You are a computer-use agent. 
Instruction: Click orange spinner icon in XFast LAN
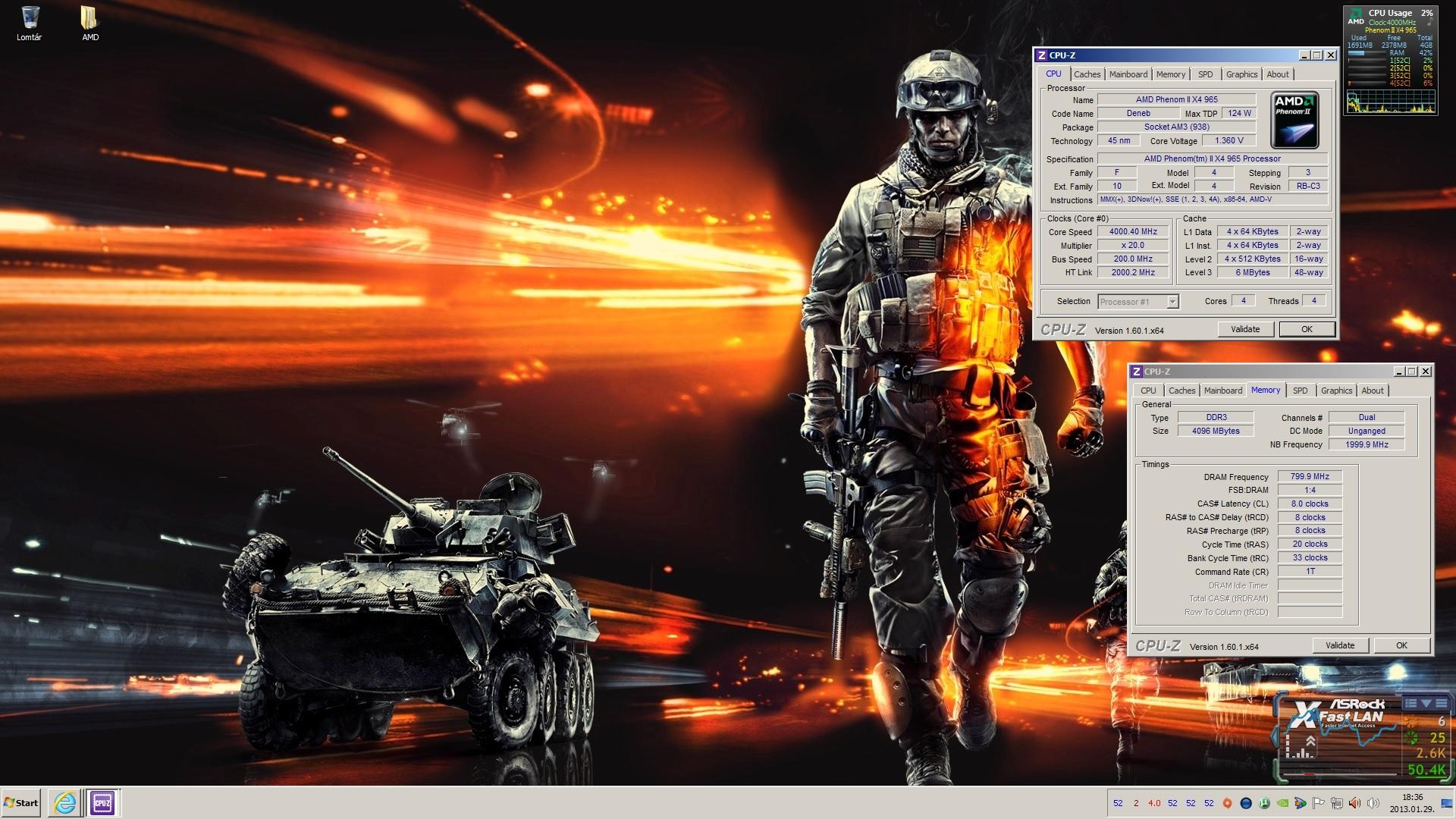tap(1411, 721)
